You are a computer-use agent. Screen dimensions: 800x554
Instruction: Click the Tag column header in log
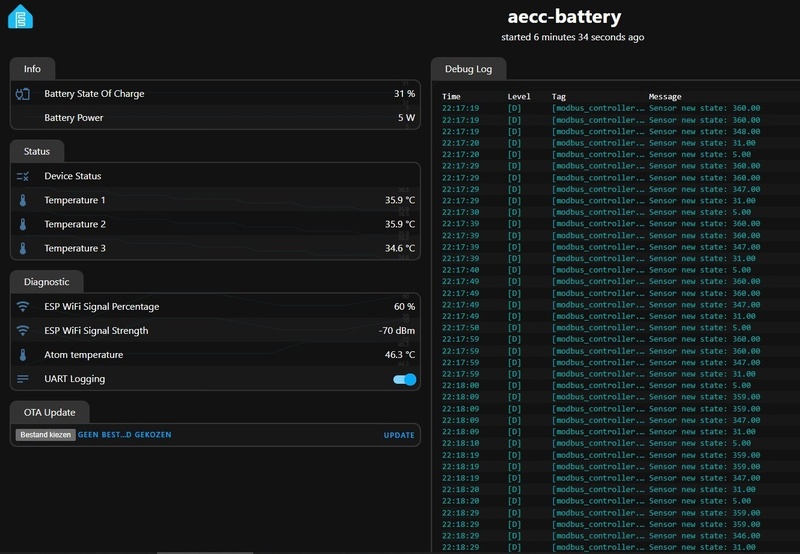pyautogui.click(x=559, y=96)
